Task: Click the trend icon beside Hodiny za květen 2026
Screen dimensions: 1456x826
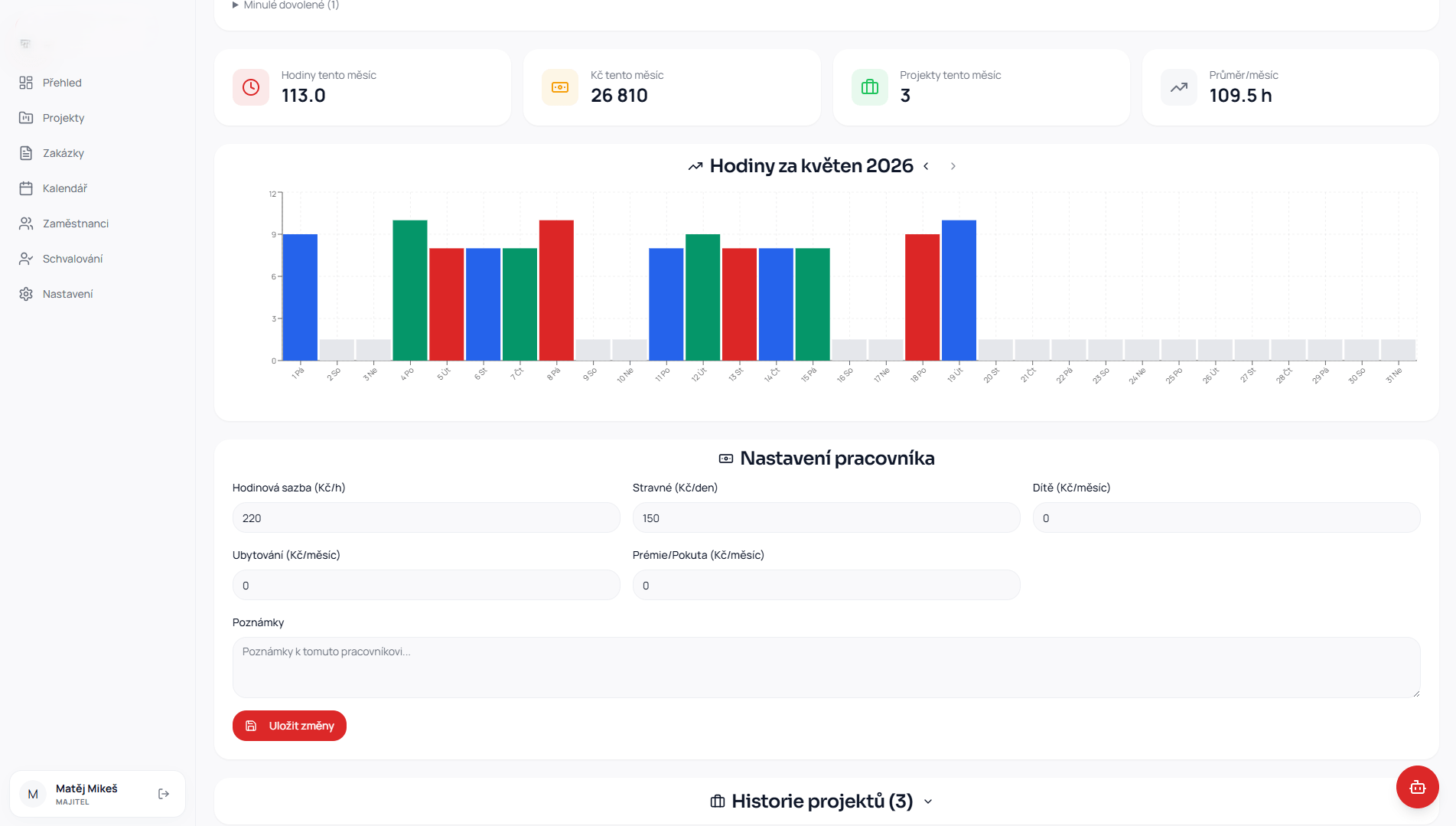Action: [x=695, y=166]
